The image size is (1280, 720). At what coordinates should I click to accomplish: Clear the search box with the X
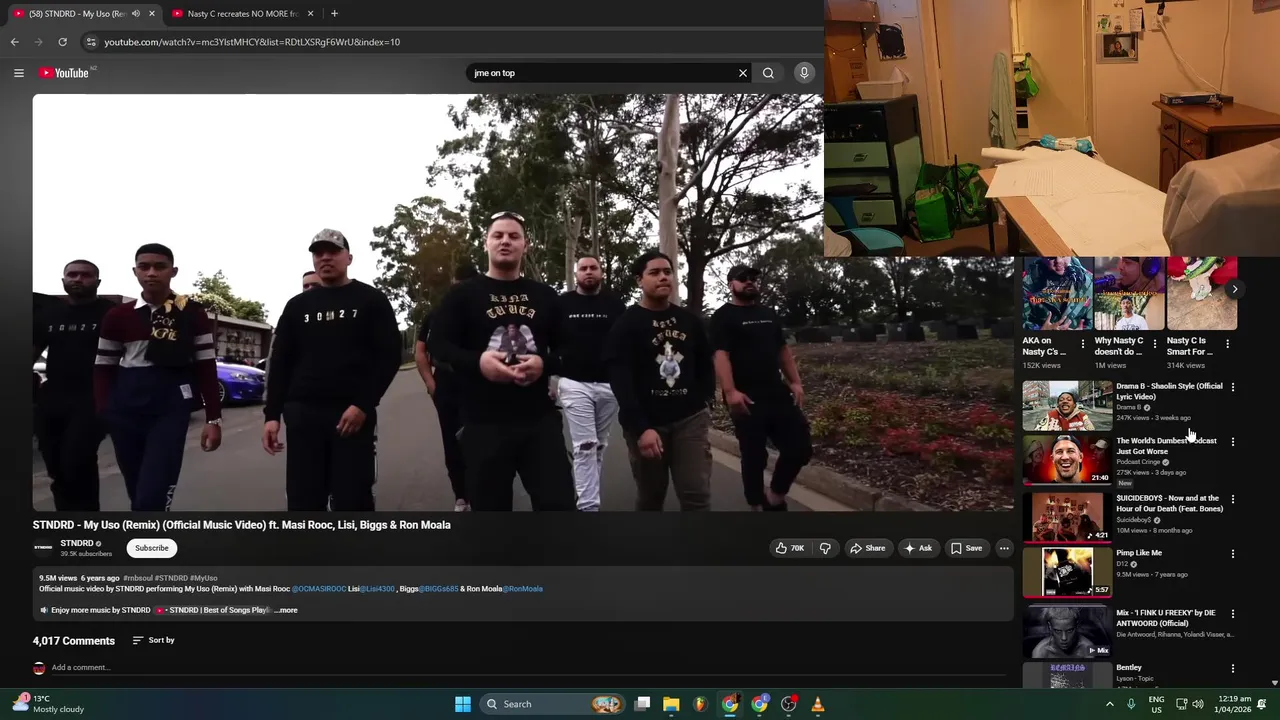(743, 73)
